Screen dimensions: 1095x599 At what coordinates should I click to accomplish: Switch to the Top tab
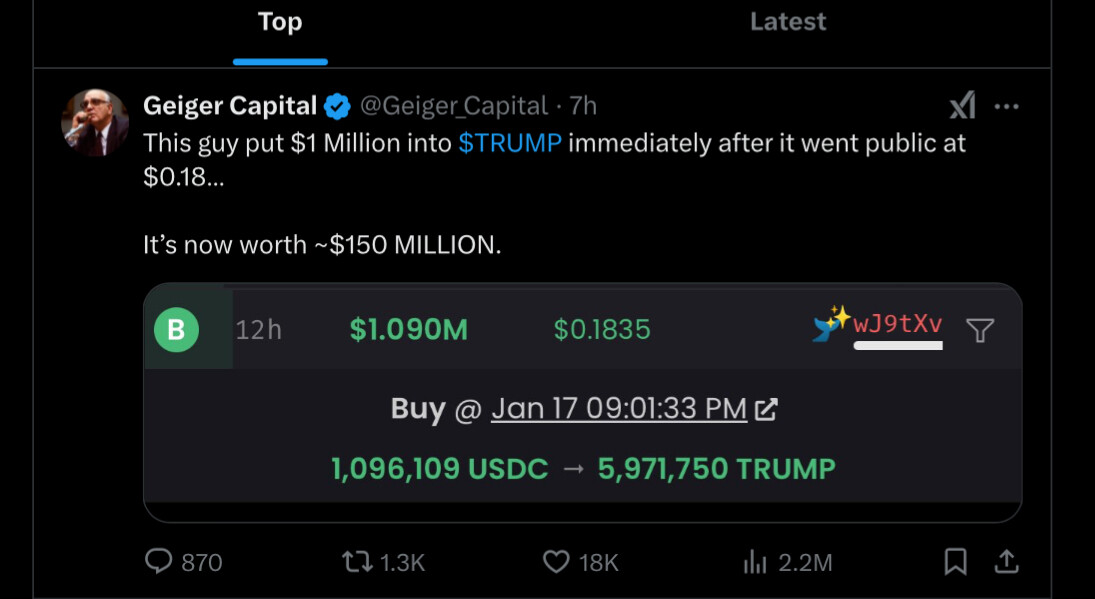pos(280,22)
